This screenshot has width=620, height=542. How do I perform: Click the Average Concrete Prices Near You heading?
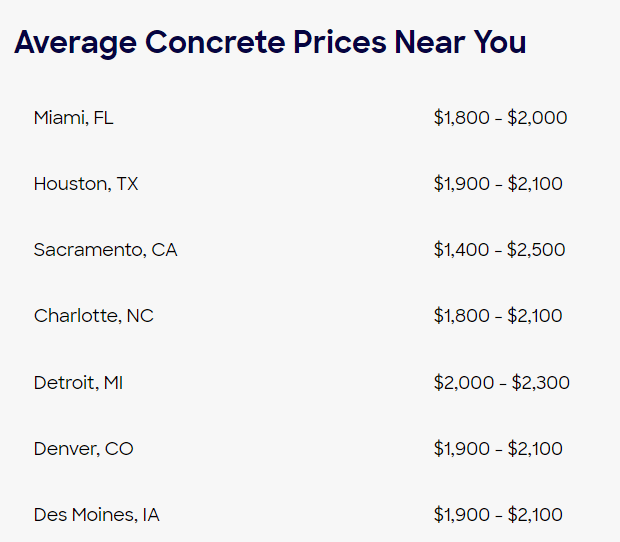click(x=270, y=43)
